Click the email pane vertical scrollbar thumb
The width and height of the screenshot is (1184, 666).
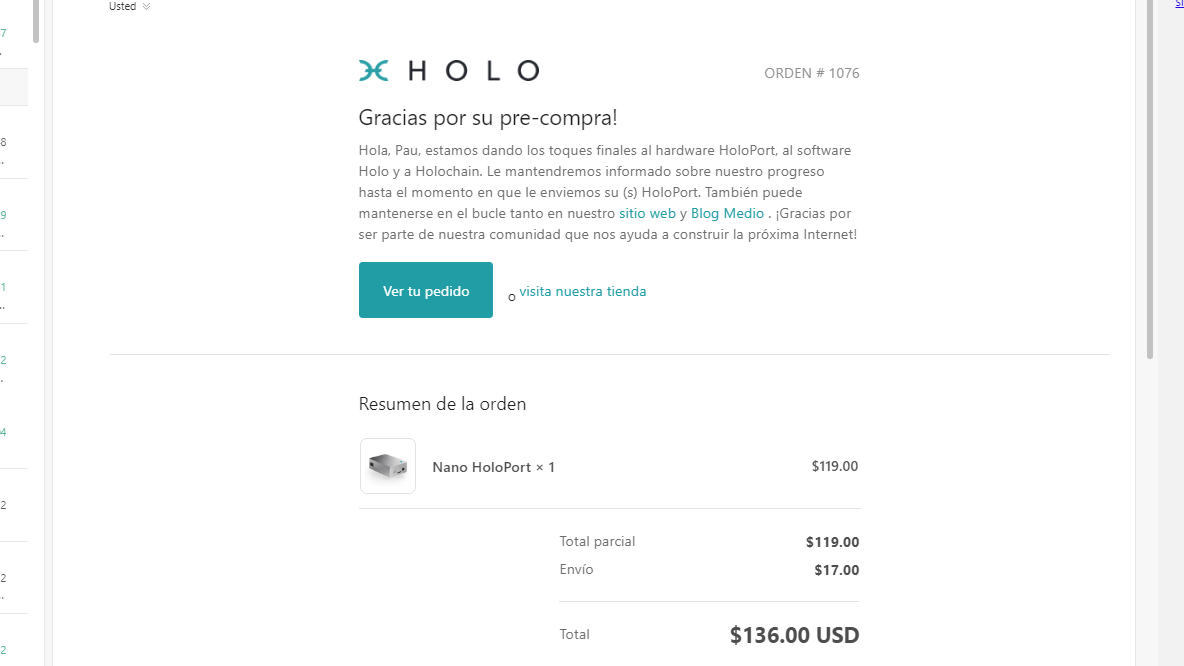1150,179
